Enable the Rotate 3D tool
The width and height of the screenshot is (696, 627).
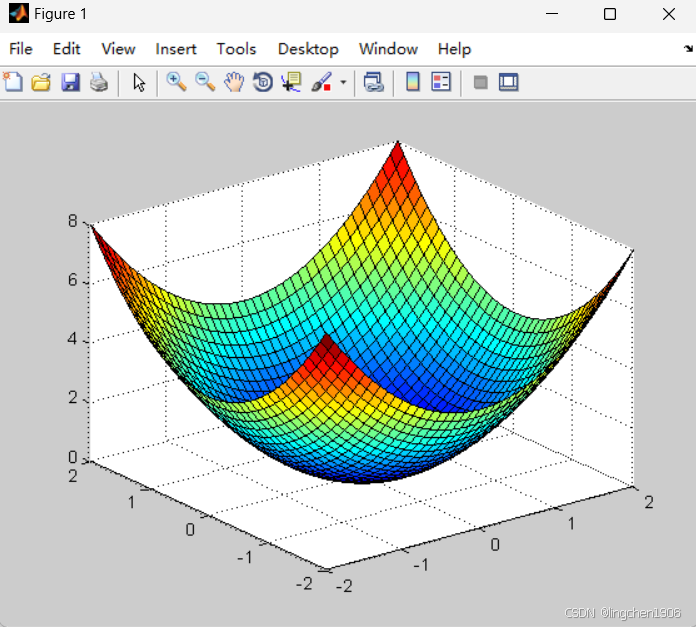(263, 83)
